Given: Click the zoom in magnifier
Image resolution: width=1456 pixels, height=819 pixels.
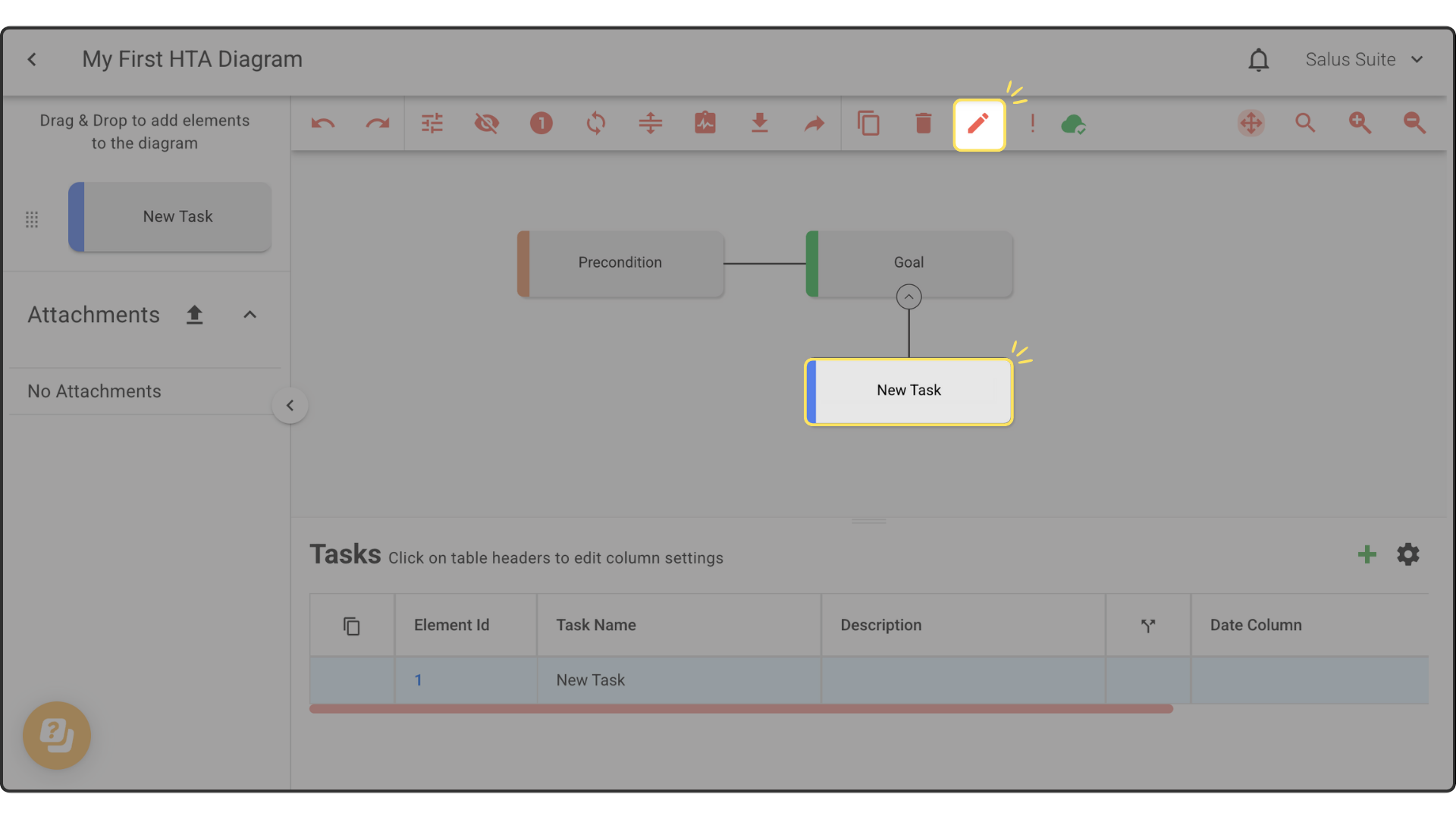Looking at the screenshot, I should pyautogui.click(x=1360, y=124).
